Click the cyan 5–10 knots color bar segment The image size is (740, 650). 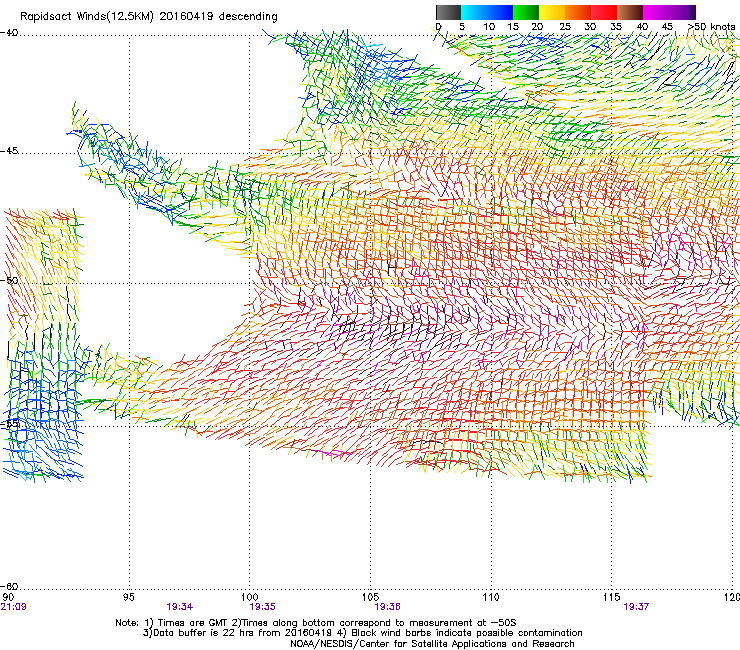click(474, 12)
